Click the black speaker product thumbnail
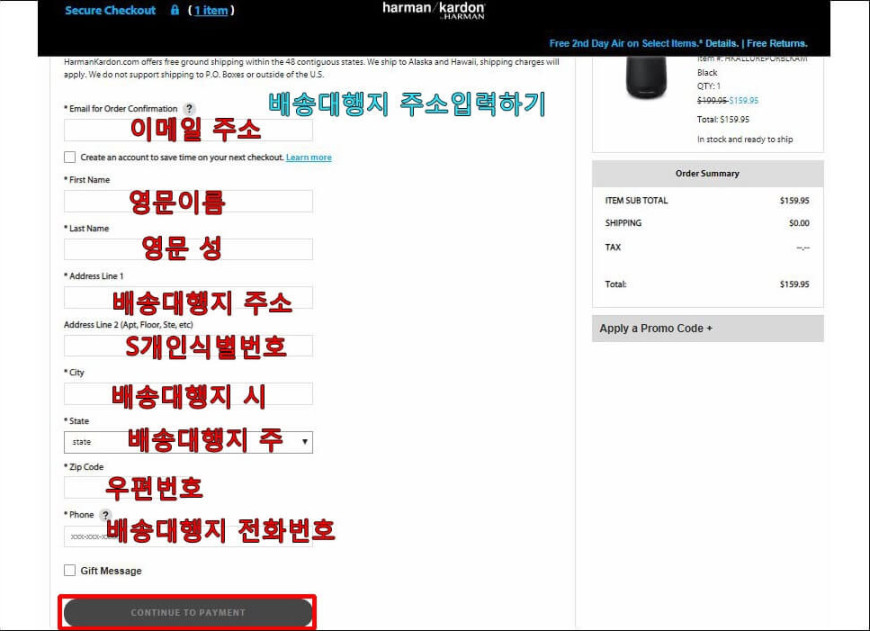 tap(646, 78)
